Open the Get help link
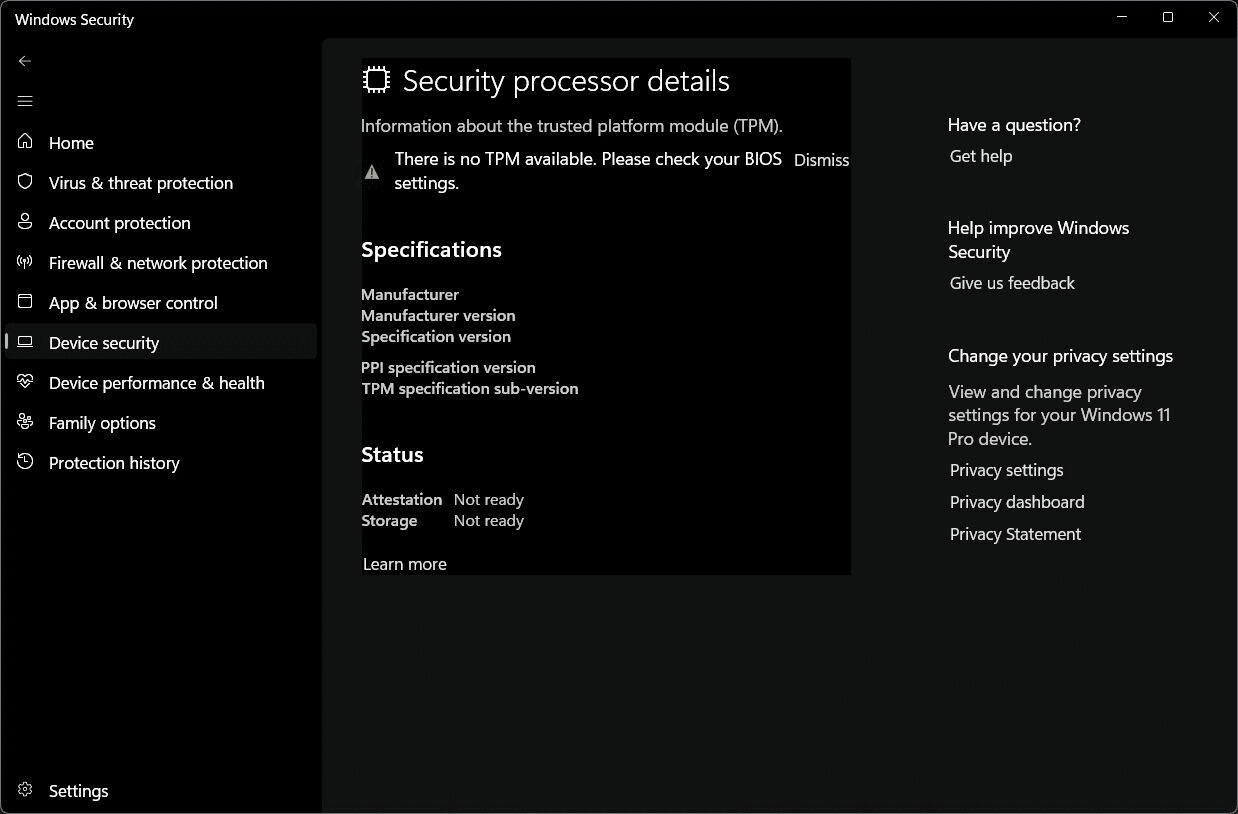The height and width of the screenshot is (814, 1238). (x=980, y=156)
